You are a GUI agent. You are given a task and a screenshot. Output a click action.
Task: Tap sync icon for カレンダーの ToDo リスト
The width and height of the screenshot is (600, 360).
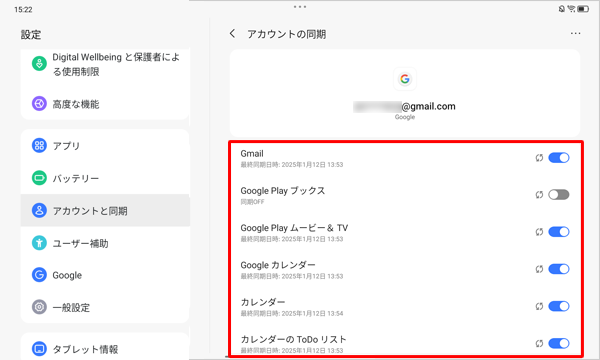point(539,344)
